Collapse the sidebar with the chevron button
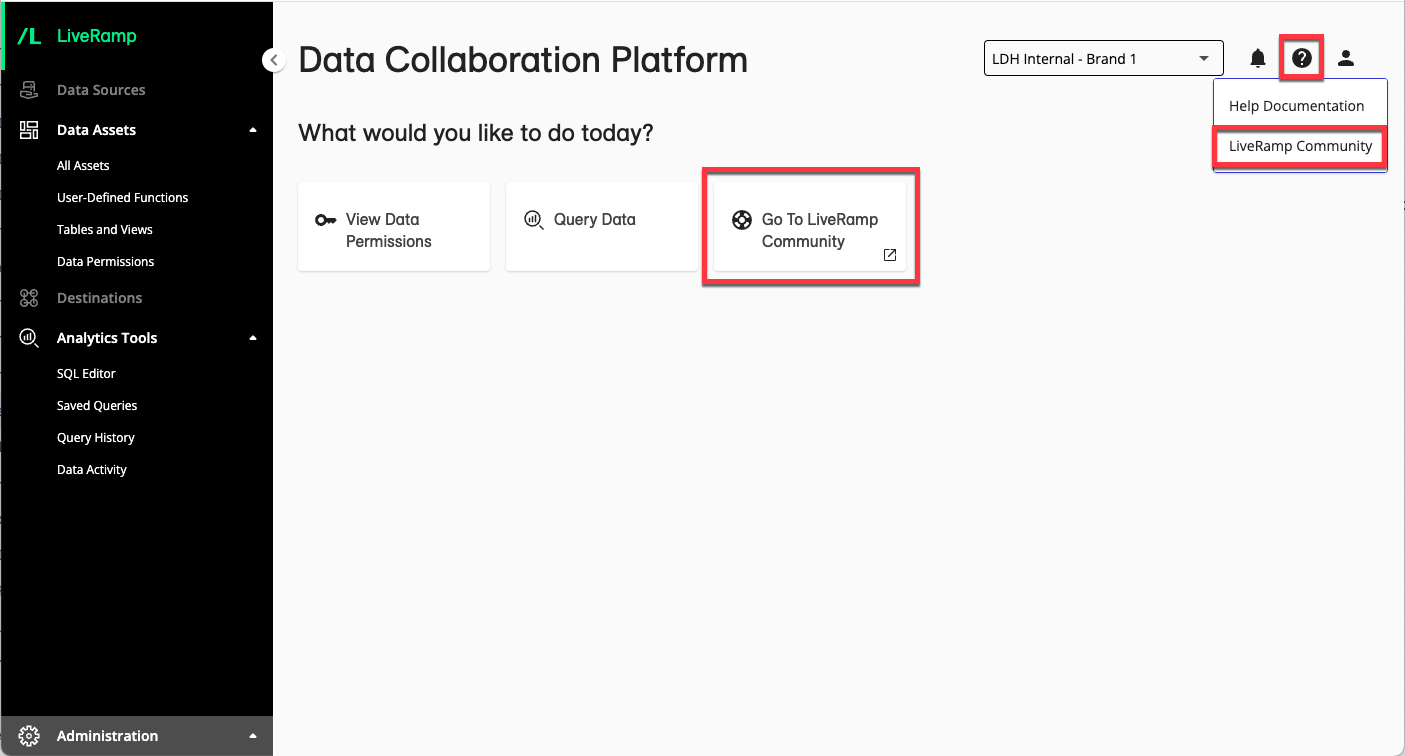 tap(273, 60)
